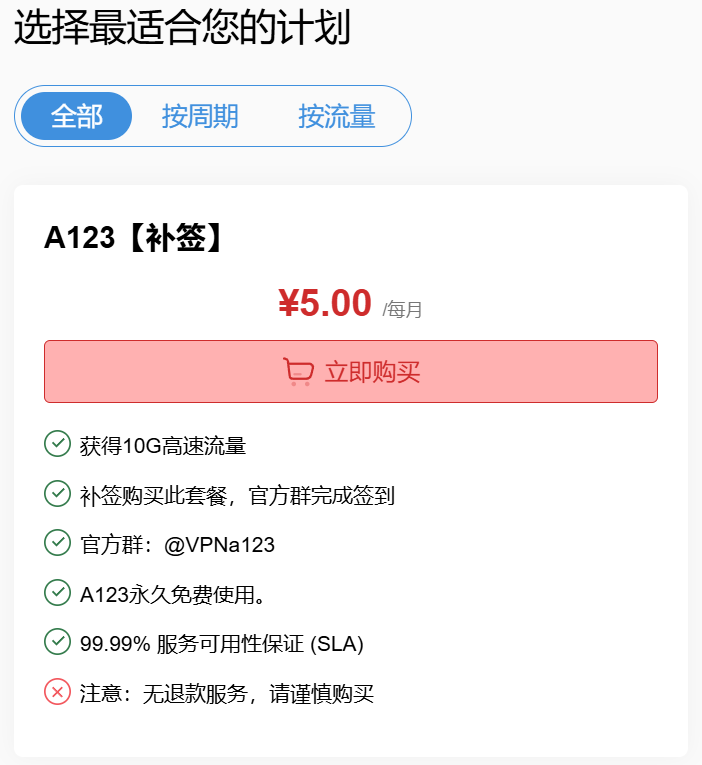Click the A123【补签】 plan title
The image size is (702, 765).
(133, 238)
